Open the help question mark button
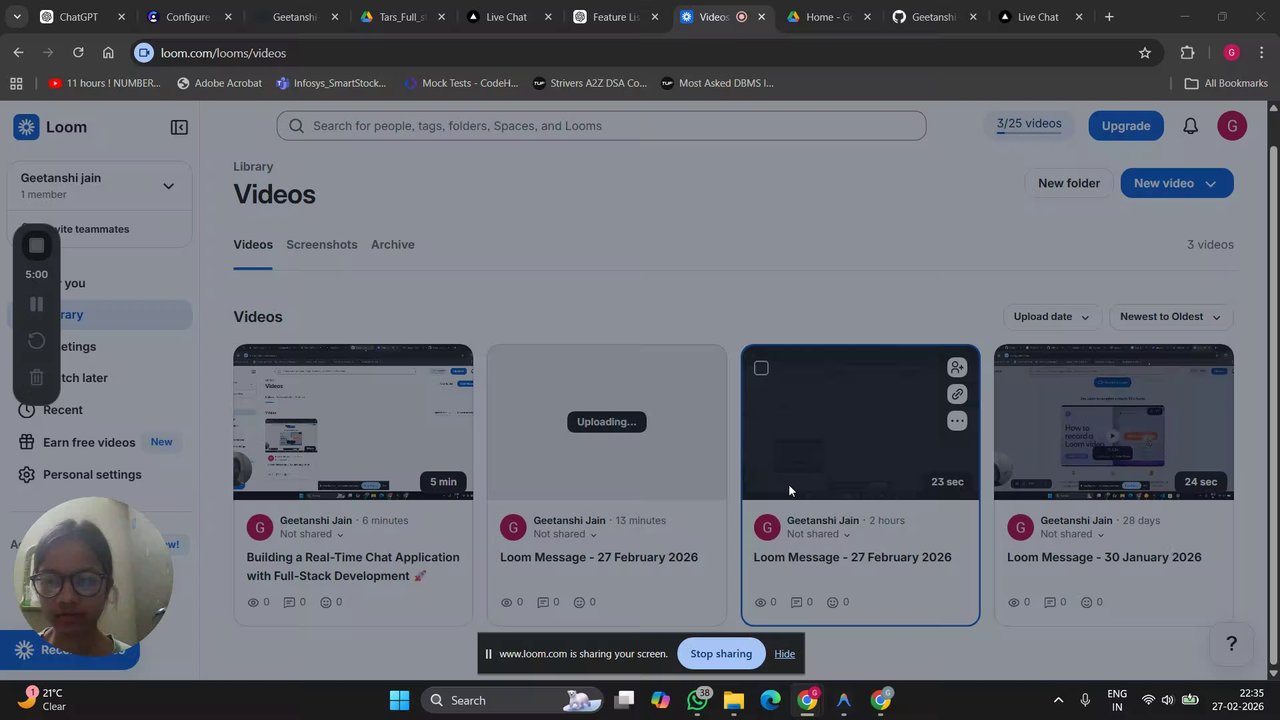The height and width of the screenshot is (720, 1280). [1232, 644]
